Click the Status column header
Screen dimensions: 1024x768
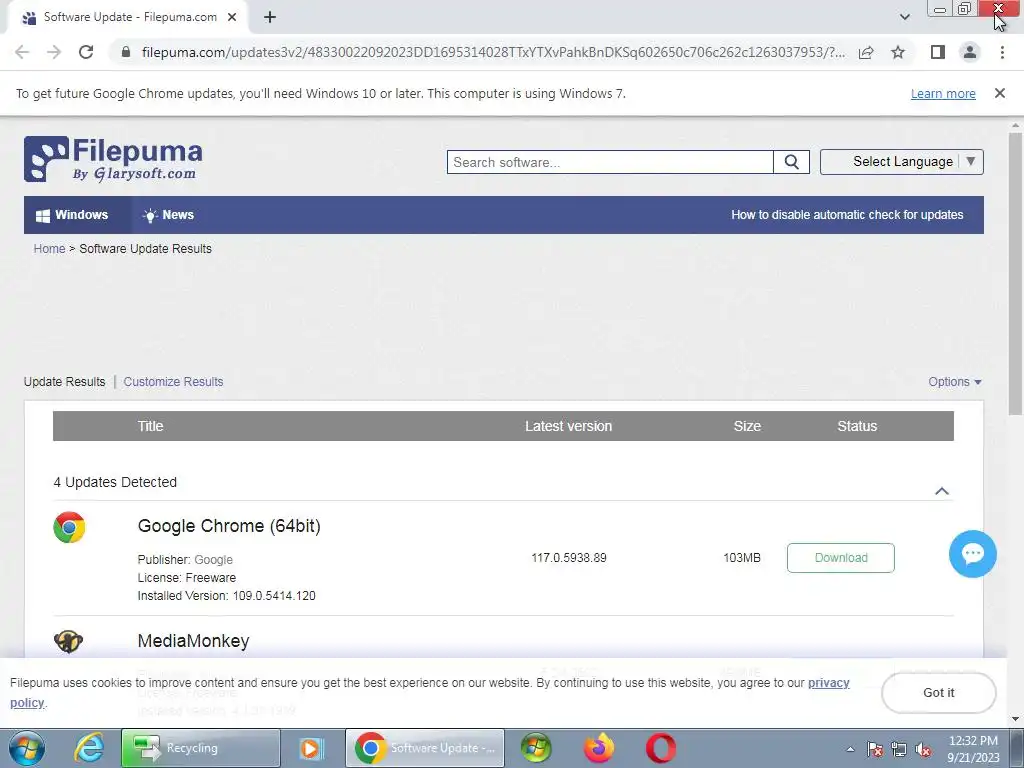click(x=857, y=426)
